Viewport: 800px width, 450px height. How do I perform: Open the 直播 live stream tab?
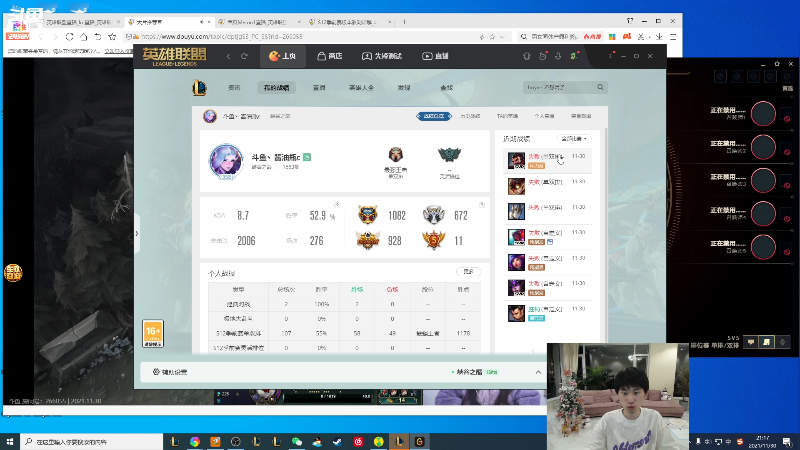435,56
